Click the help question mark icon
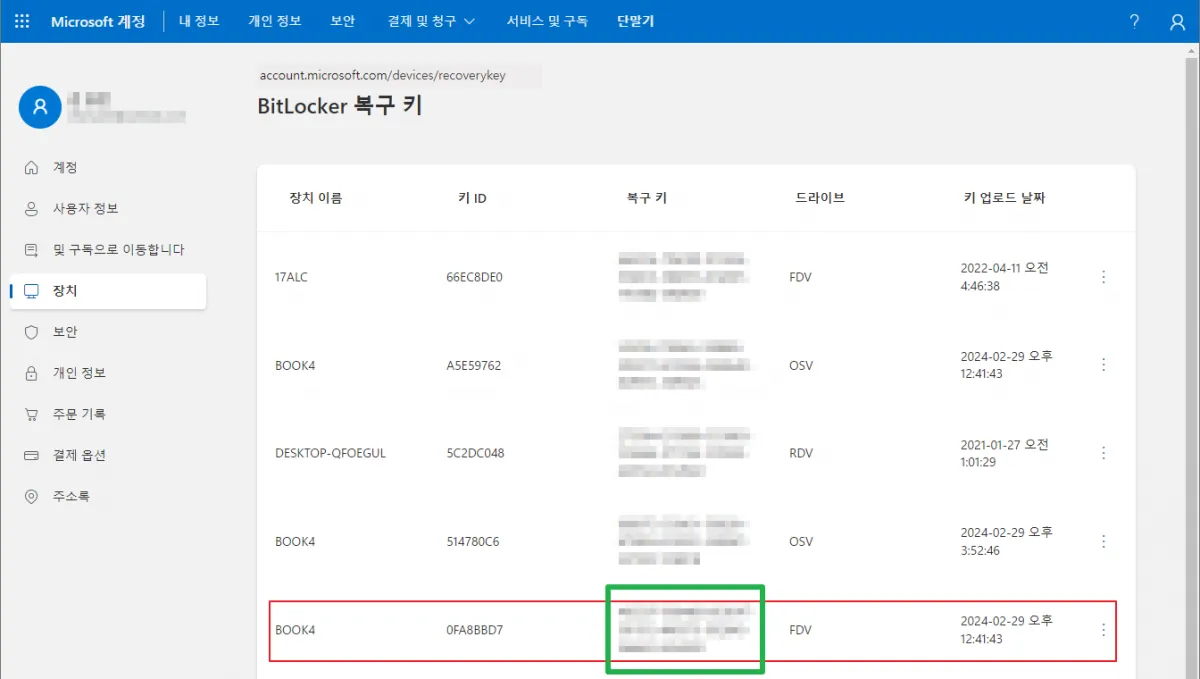Screen dimensions: 1200x679 pos(1134,21)
